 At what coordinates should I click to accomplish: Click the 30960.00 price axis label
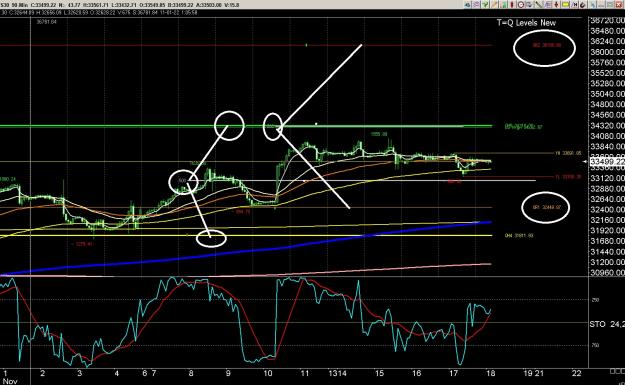[607, 273]
